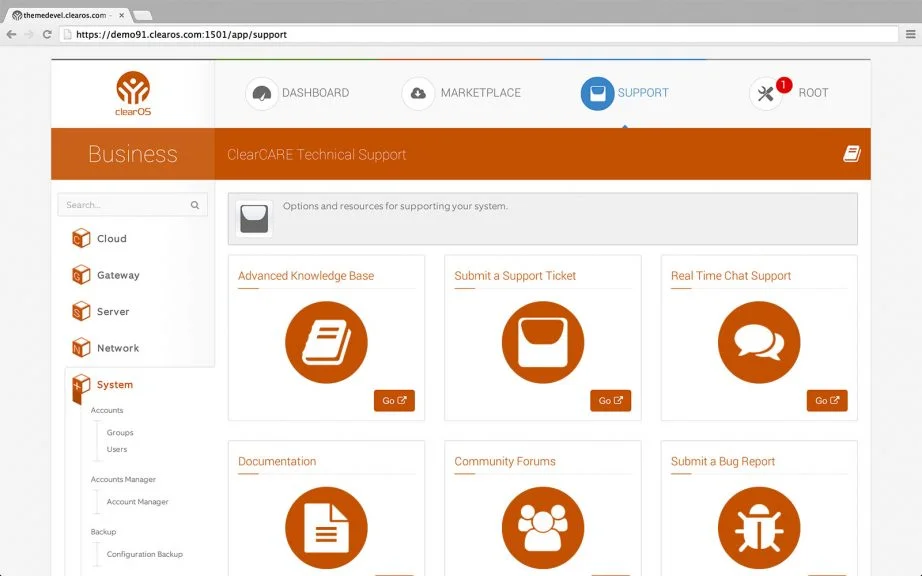Click the Submit a Bug Report bug icon
Viewport: 922px width, 576px height.
[x=759, y=528]
